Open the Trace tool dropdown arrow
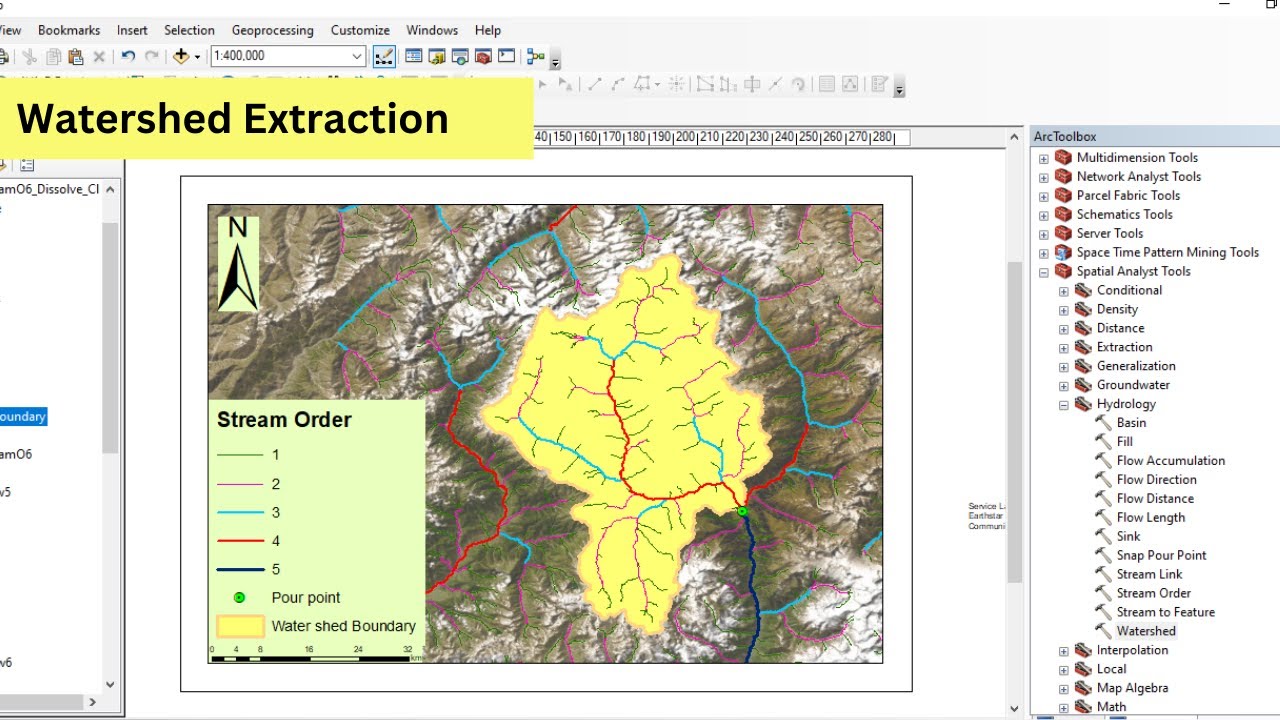1280x720 pixels. 656,85
